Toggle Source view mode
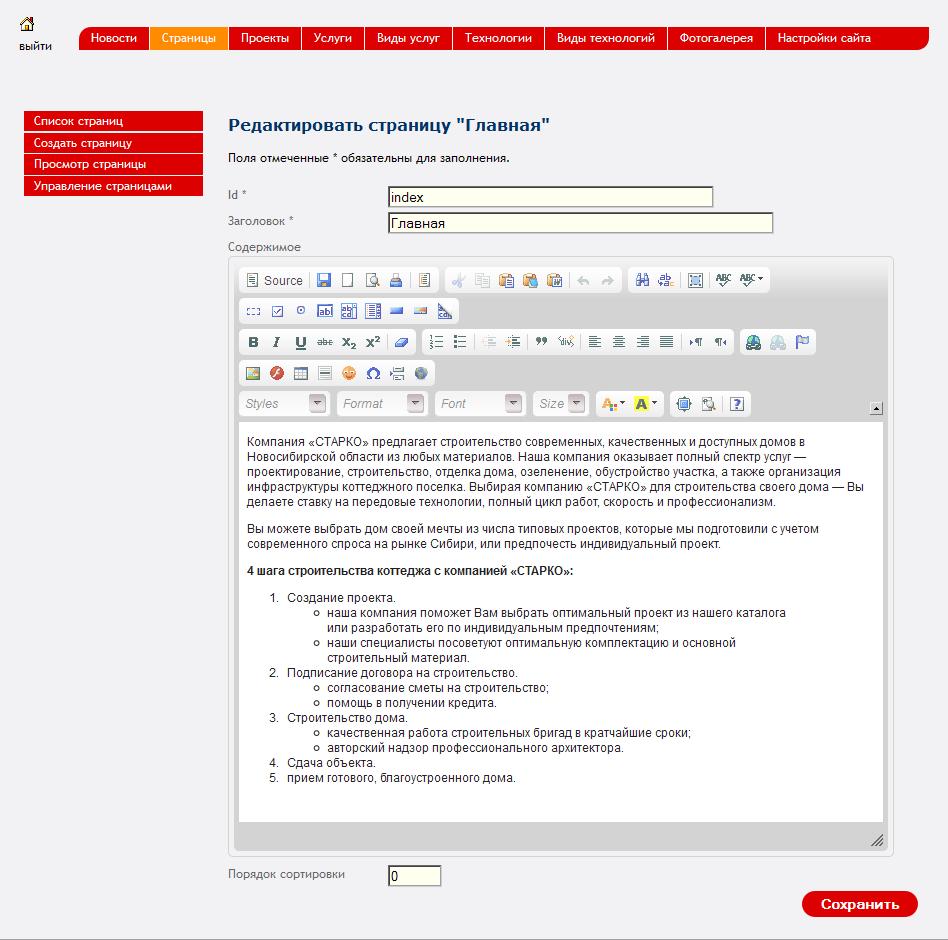The height and width of the screenshot is (940, 948). pos(274,280)
